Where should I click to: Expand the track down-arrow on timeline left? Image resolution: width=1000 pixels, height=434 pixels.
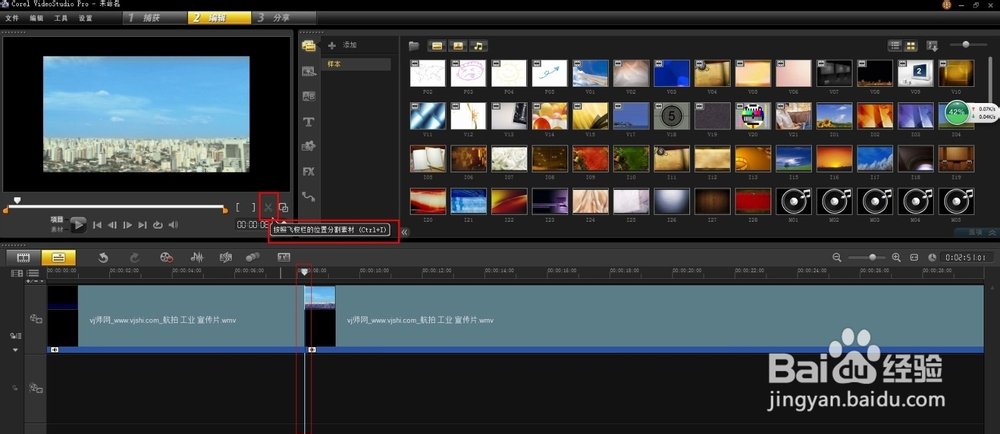(15, 350)
